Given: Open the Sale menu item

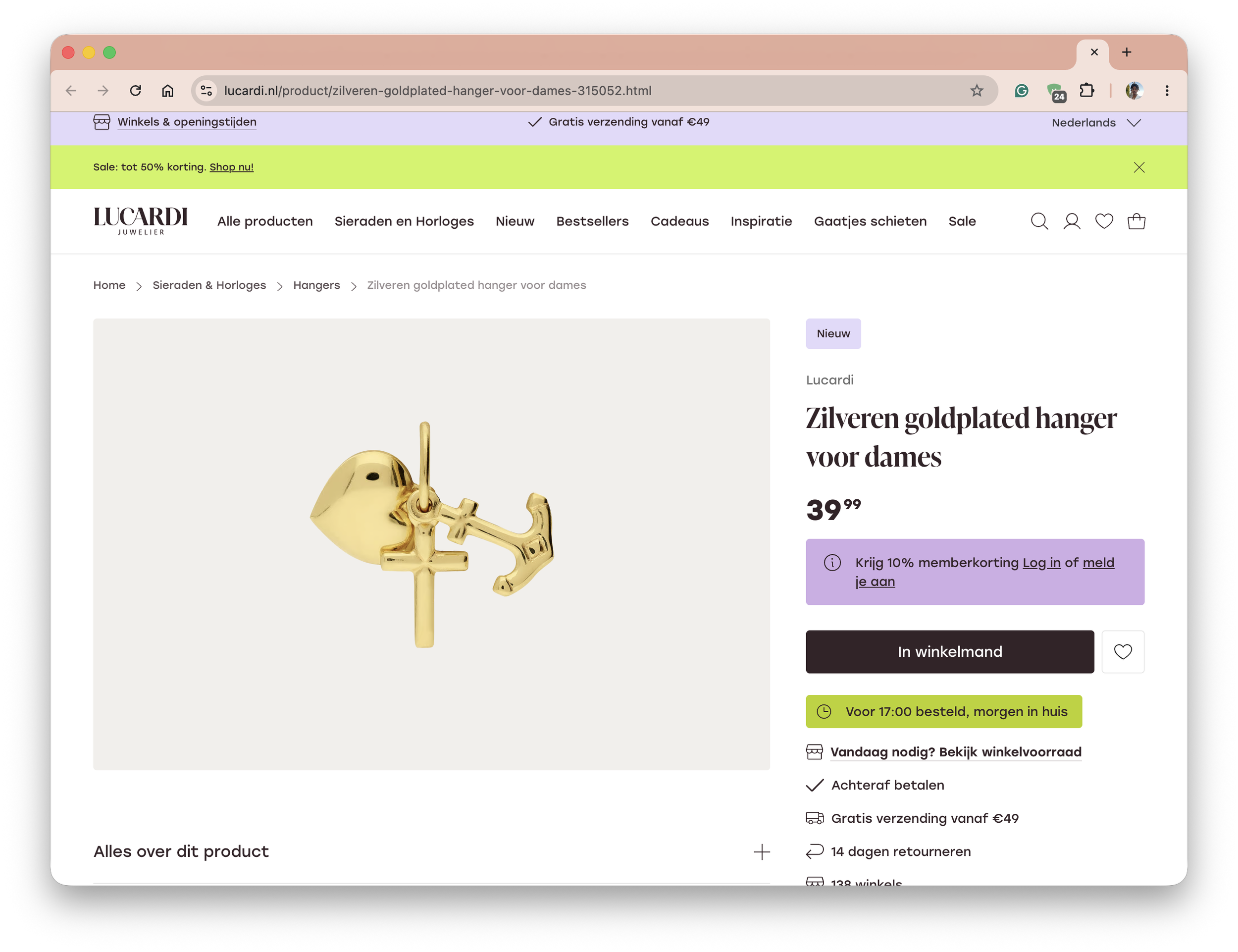Looking at the screenshot, I should tap(962, 221).
